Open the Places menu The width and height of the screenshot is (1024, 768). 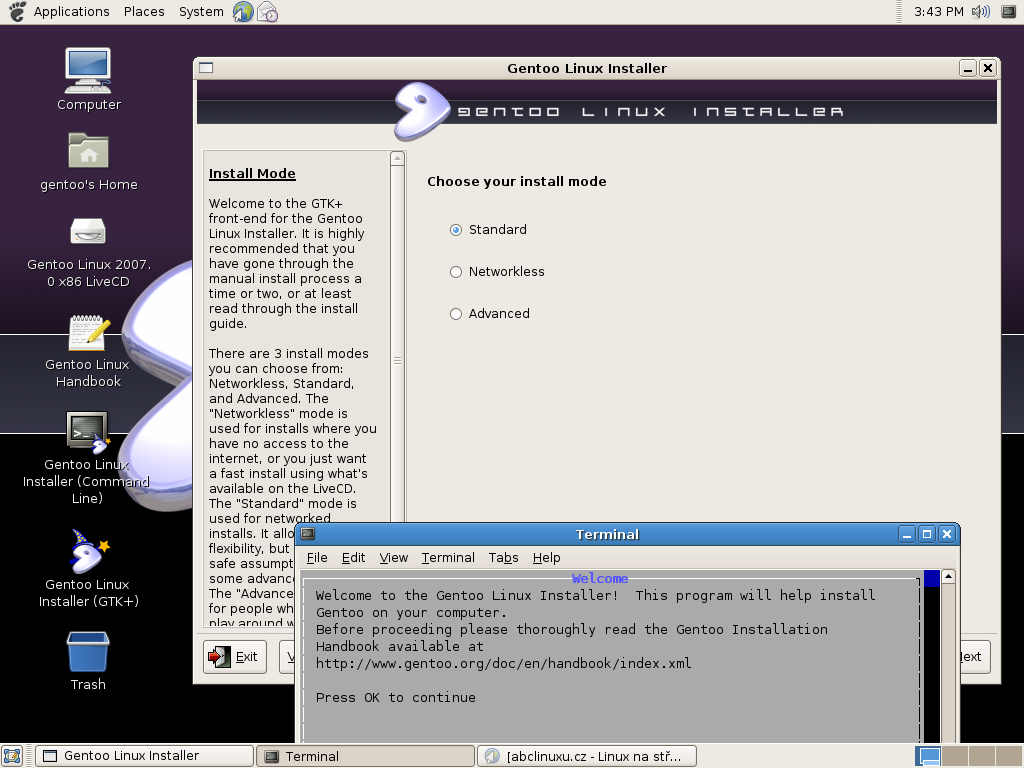144,12
